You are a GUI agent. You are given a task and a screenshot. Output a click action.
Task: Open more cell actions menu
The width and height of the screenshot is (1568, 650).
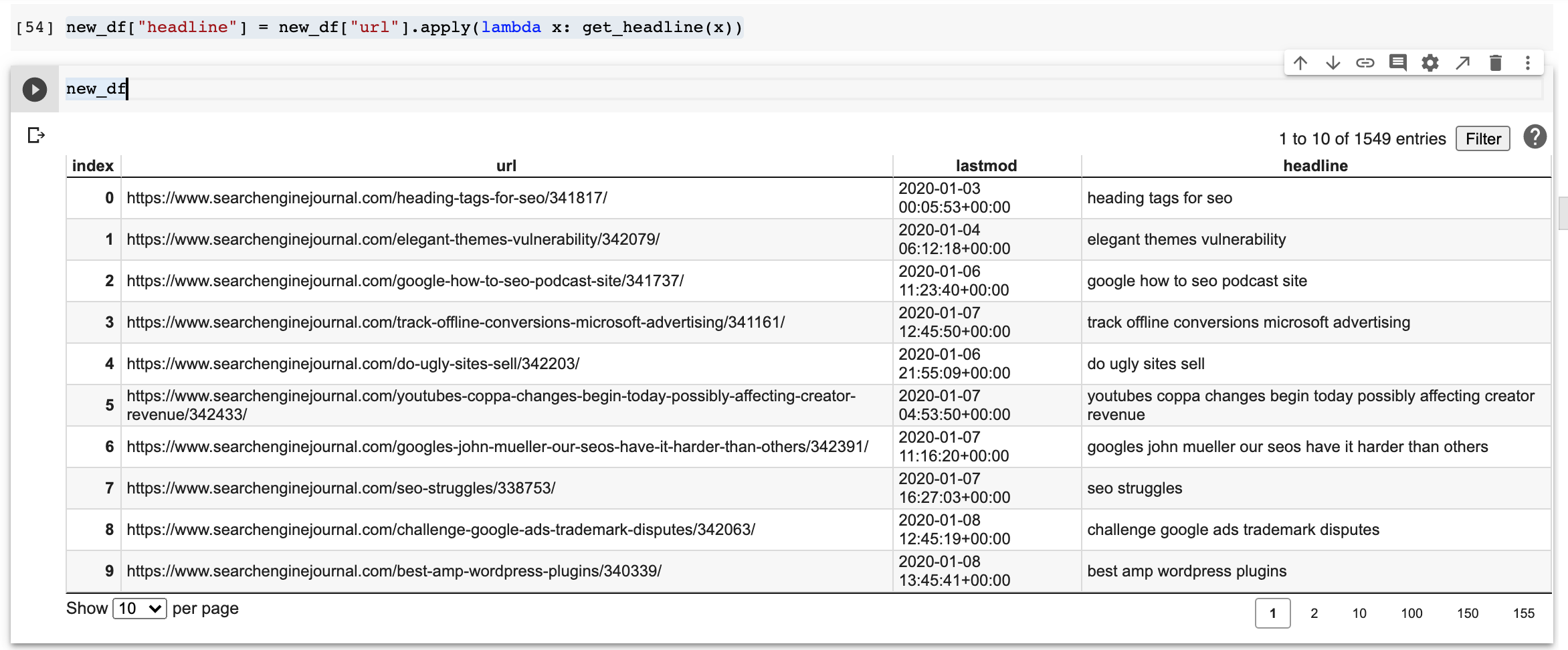pyautogui.click(x=1527, y=63)
